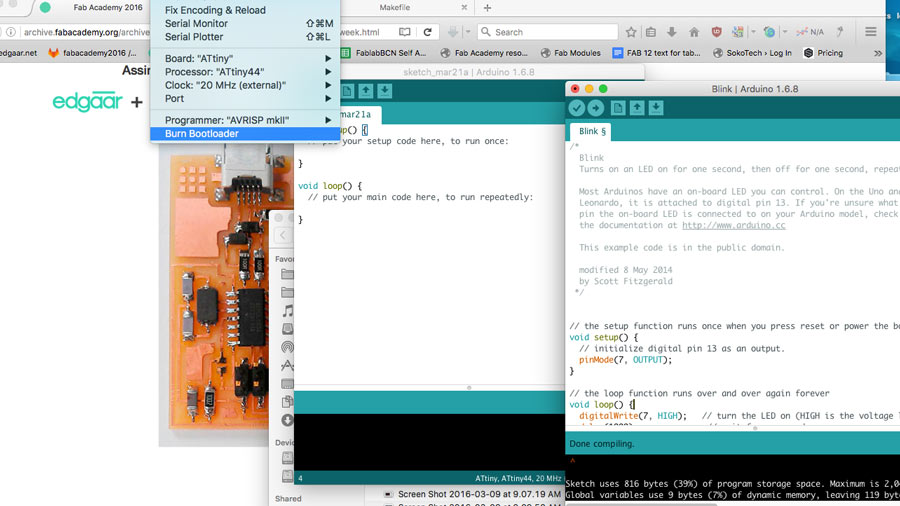The height and width of the screenshot is (506, 900).
Task: Choose Serial Monitor menu item
Action: pos(245,24)
